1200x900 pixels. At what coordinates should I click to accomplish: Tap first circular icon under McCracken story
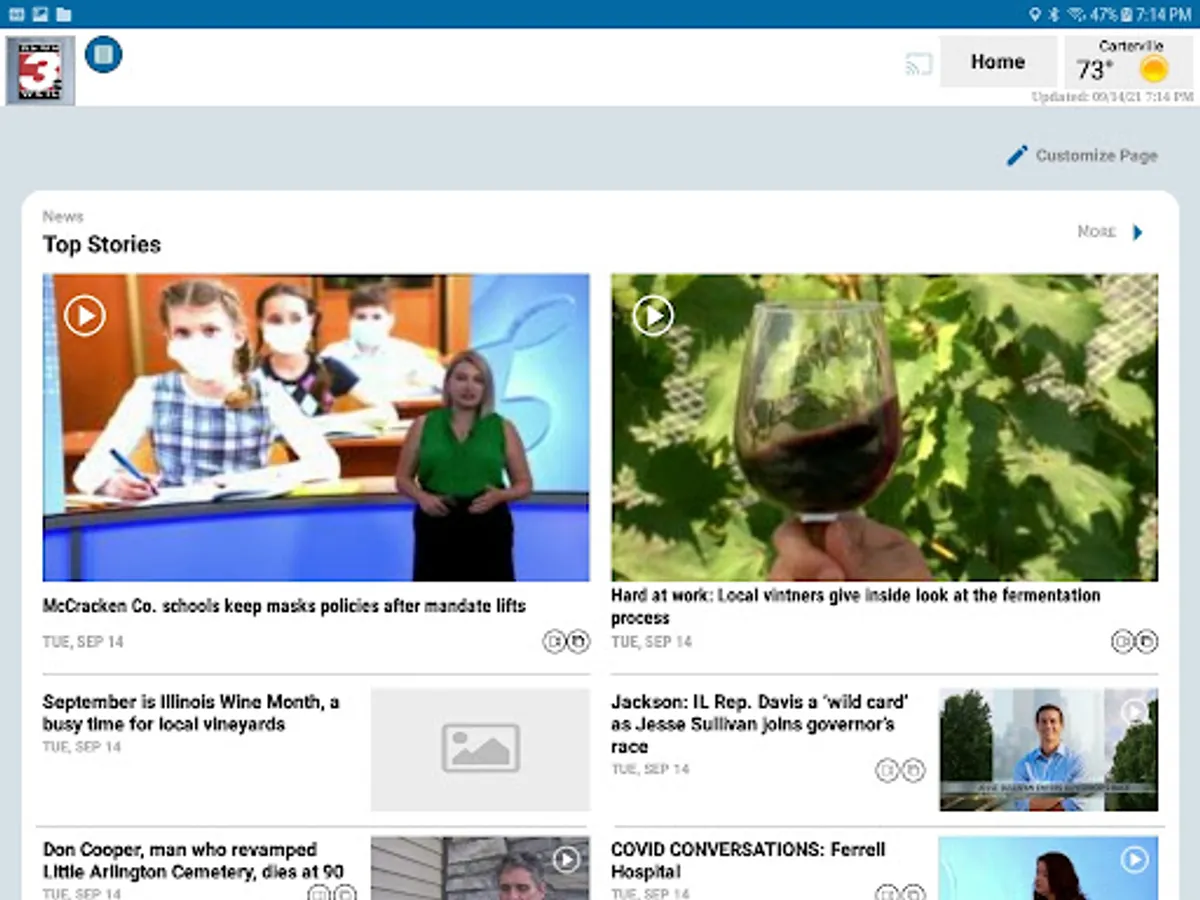tap(554, 642)
